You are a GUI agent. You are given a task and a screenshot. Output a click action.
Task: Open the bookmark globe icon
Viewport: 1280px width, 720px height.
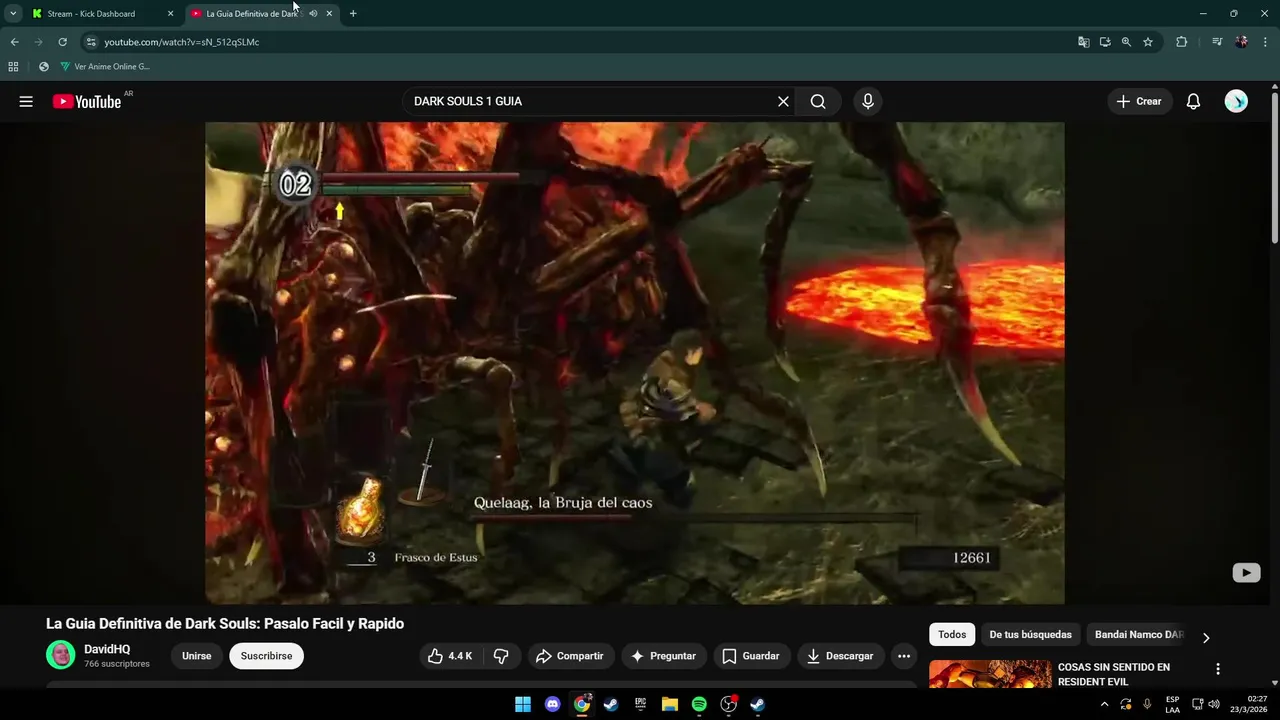tap(43, 67)
